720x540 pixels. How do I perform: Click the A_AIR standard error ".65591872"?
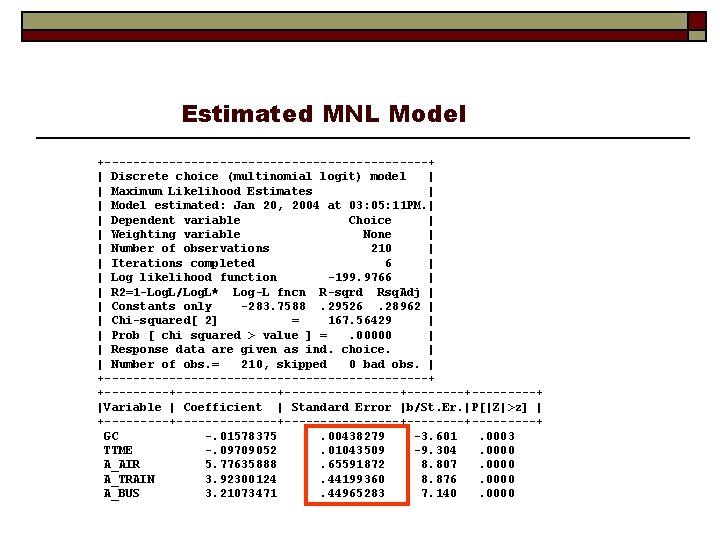(352, 464)
